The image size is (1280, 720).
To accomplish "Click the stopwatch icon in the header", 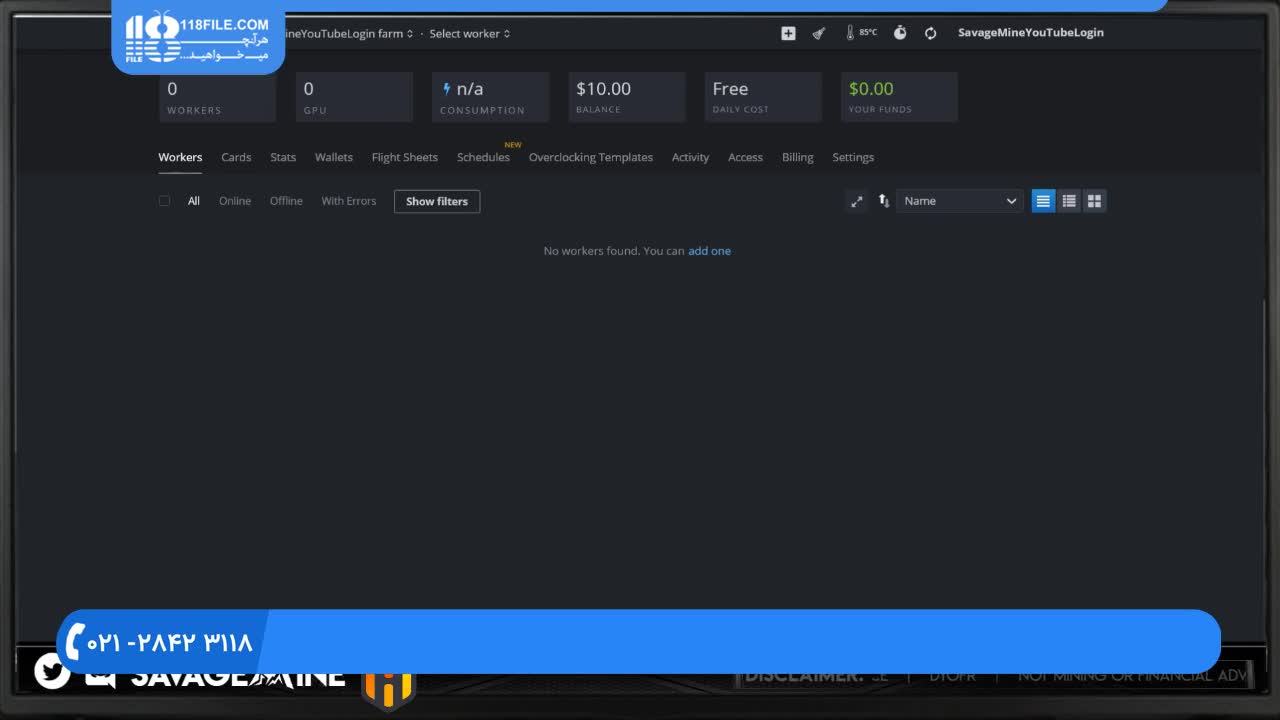I will point(900,33).
